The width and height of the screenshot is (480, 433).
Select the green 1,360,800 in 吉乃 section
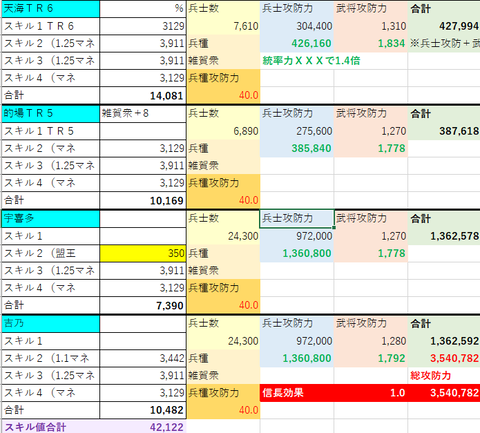pyautogui.click(x=297, y=358)
